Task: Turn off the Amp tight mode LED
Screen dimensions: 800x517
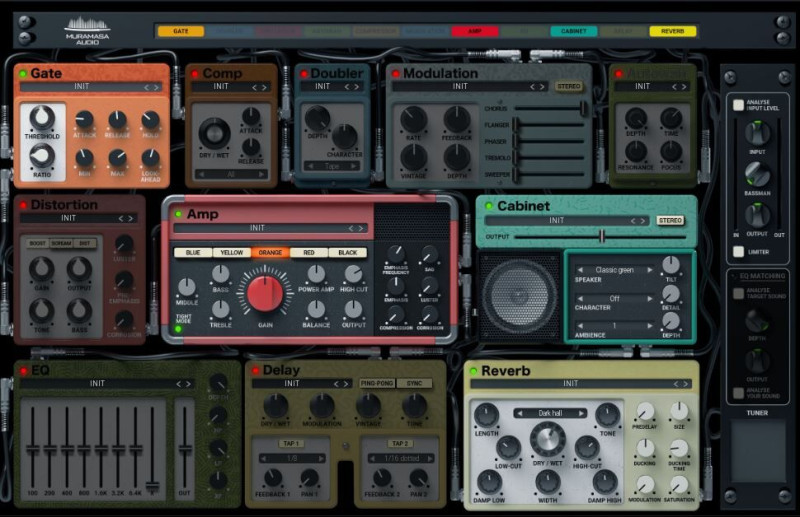Action: (178, 329)
